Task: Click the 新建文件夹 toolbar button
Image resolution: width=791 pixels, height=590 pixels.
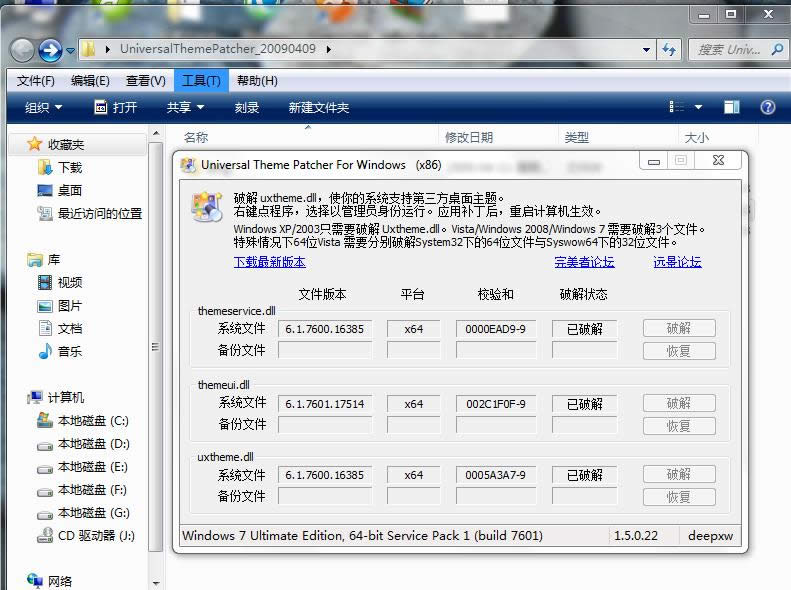Action: (x=318, y=107)
